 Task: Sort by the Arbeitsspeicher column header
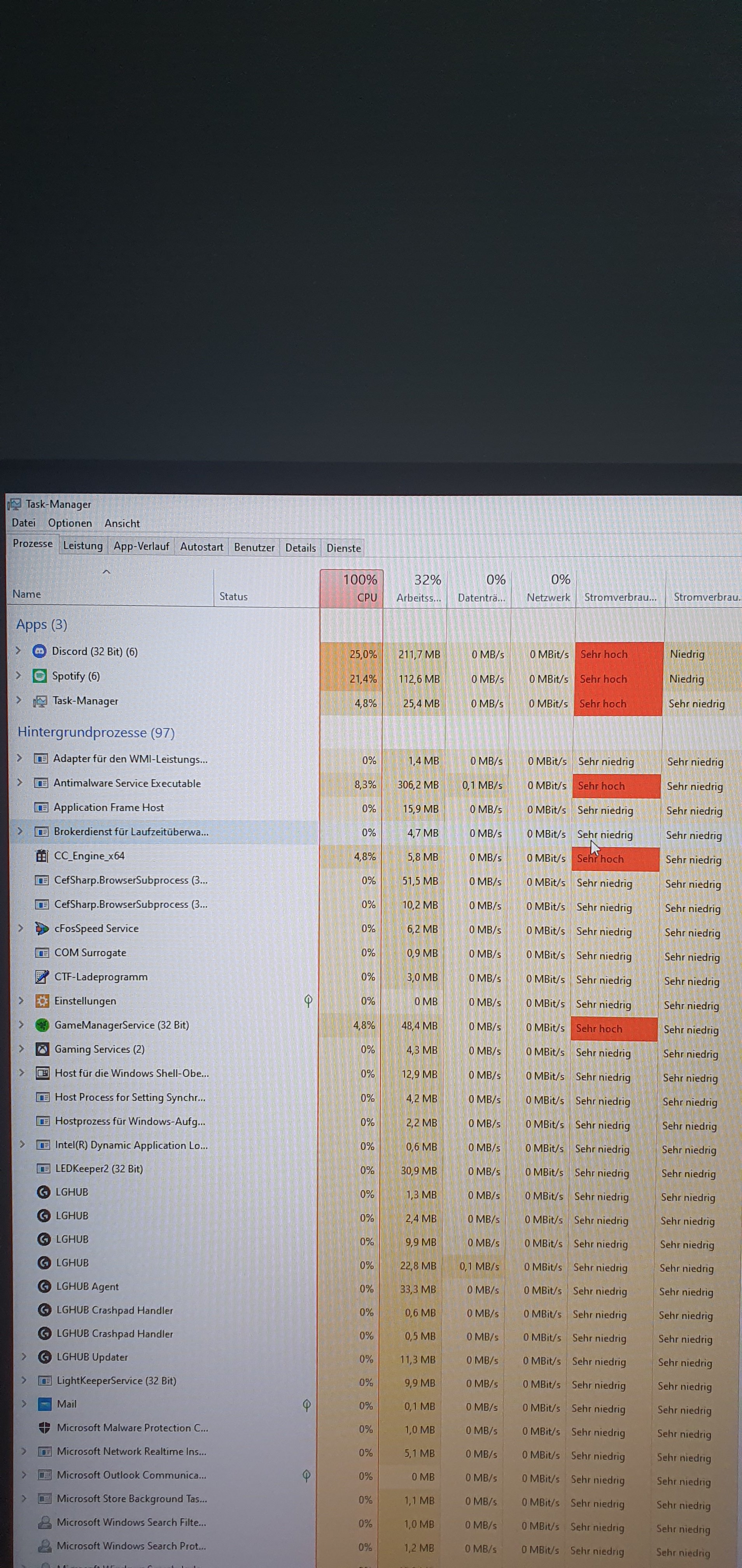click(415, 589)
